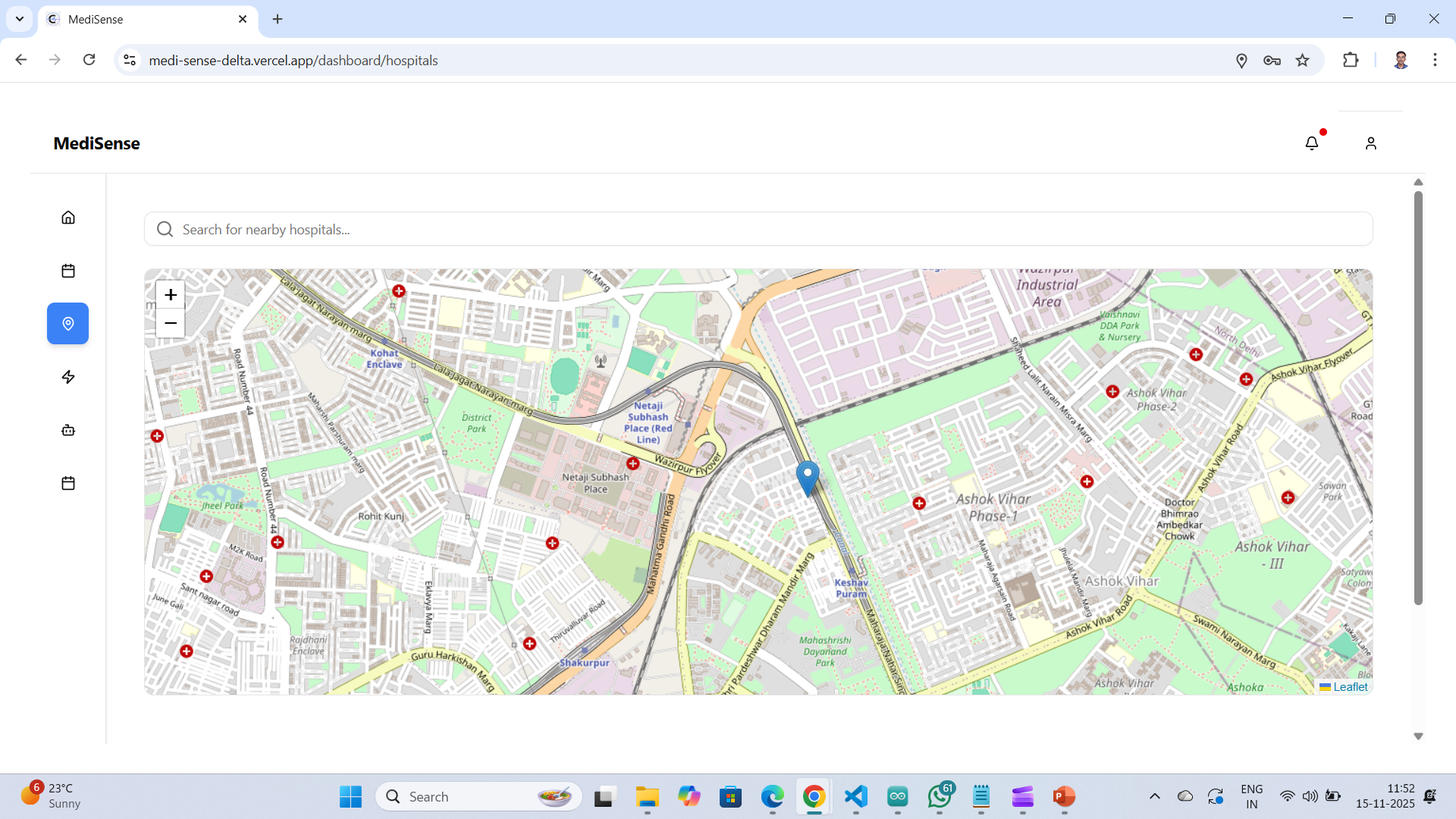1456x819 pixels.
Task: Open the browser tab search chevron
Action: click(x=19, y=19)
